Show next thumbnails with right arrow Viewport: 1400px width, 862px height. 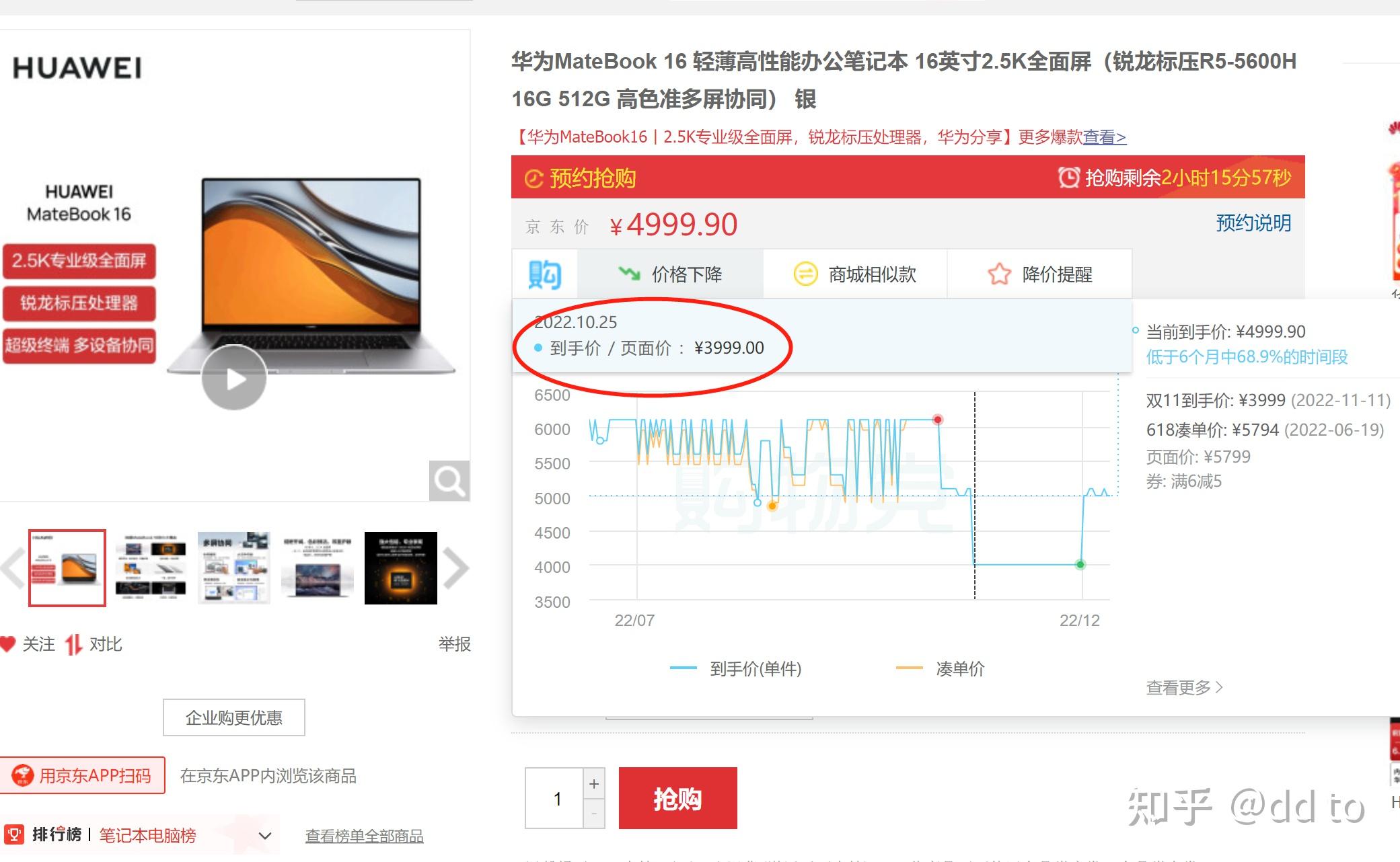tap(455, 568)
